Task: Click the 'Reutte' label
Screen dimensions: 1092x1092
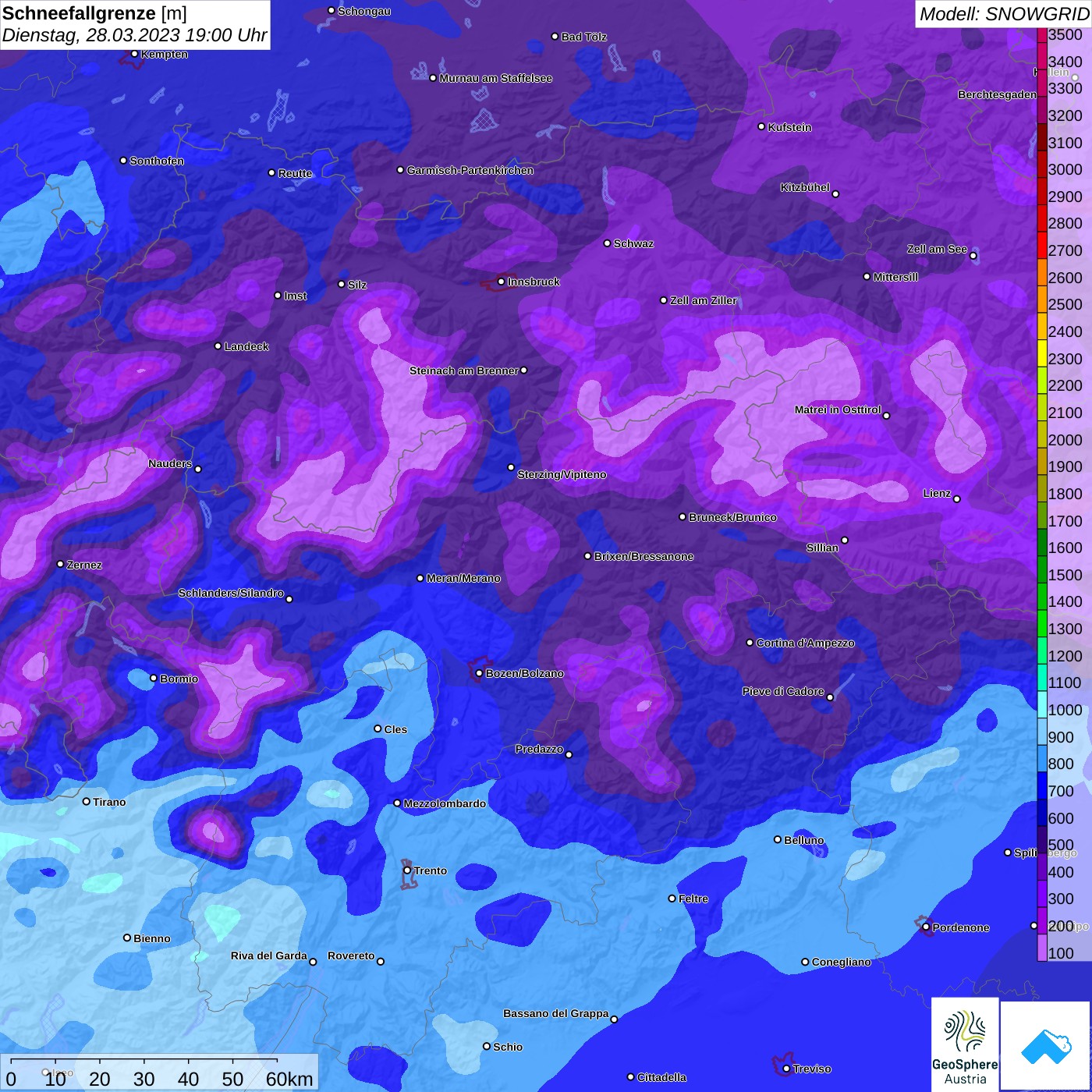Action: pyautogui.click(x=295, y=173)
